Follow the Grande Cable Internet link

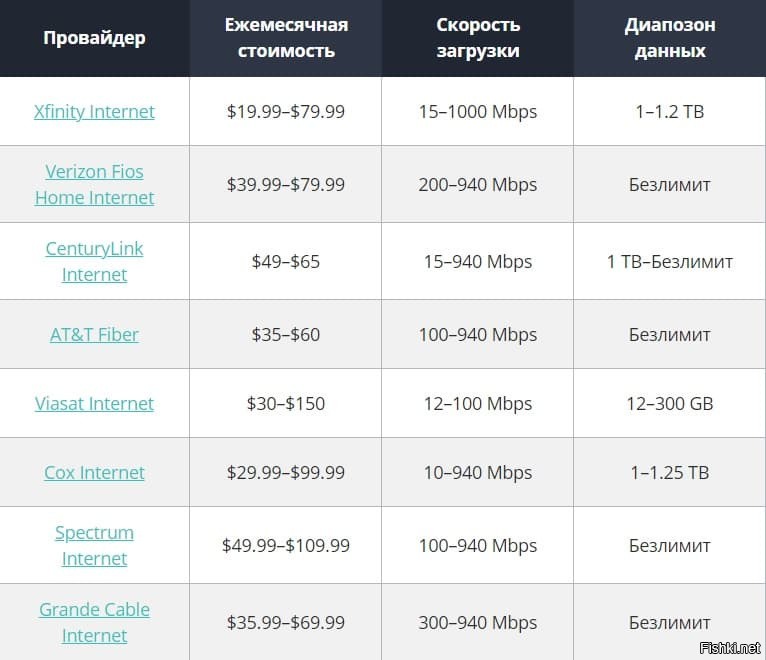coord(94,622)
